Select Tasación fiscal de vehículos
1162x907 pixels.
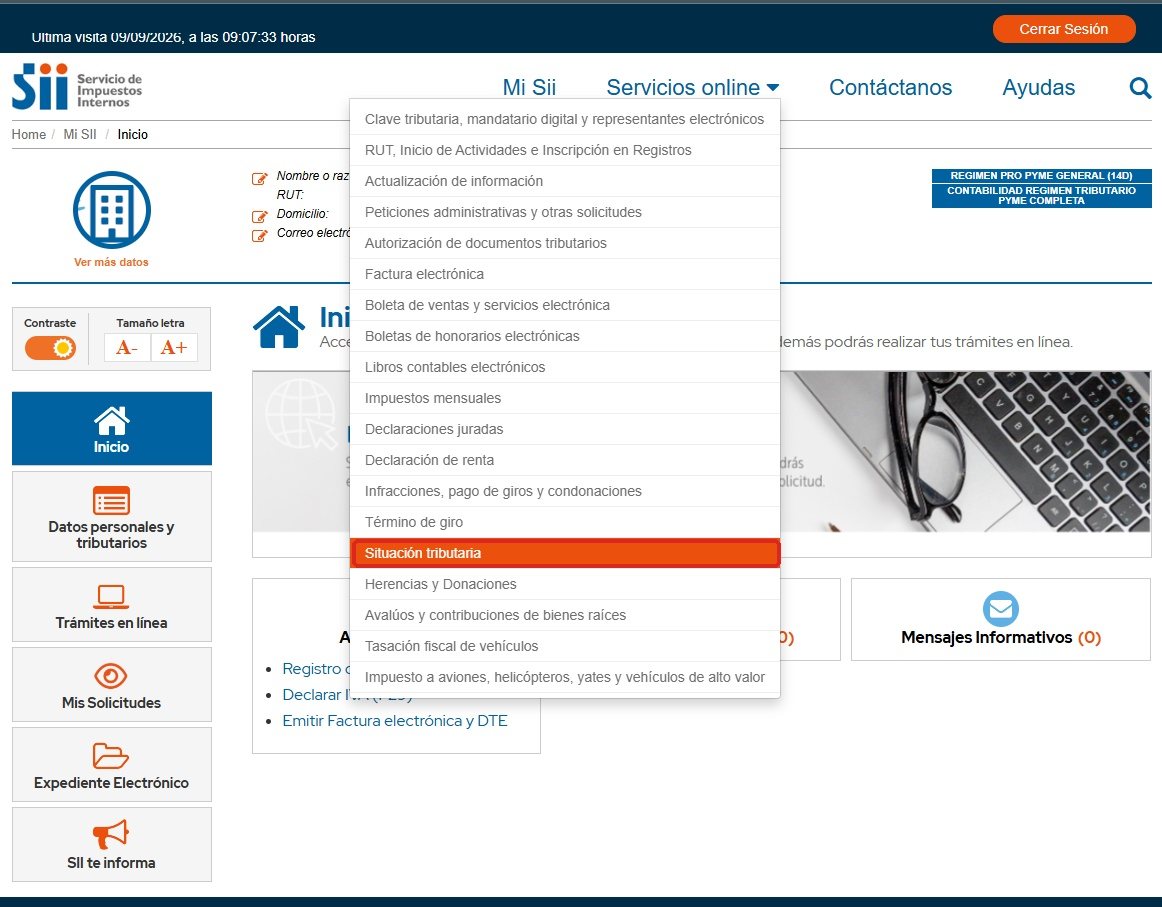click(x=565, y=647)
